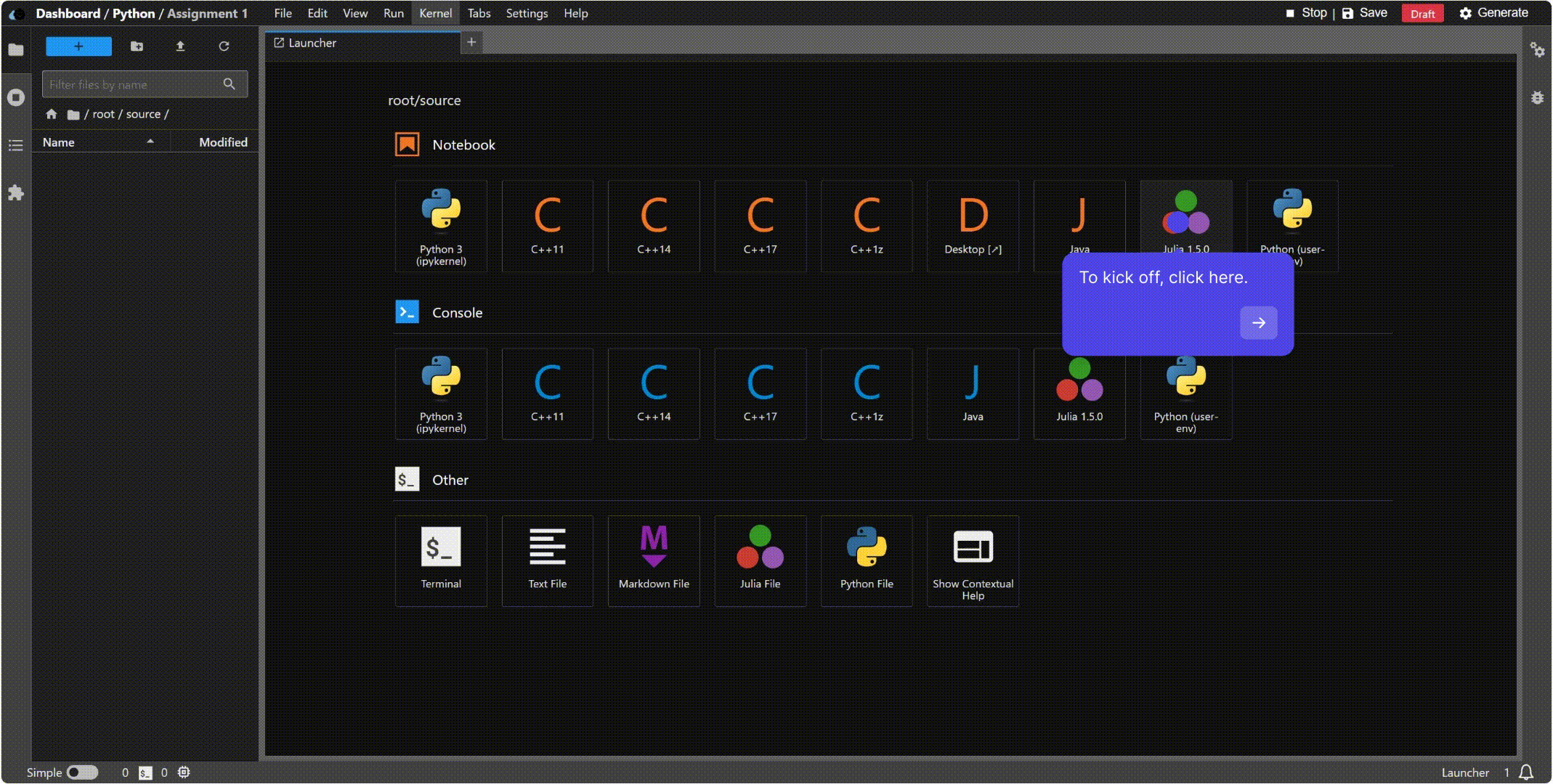Viewport: 1553px width, 784px height.
Task: Launch Python 3 (ipykernel) notebook
Action: (x=441, y=226)
